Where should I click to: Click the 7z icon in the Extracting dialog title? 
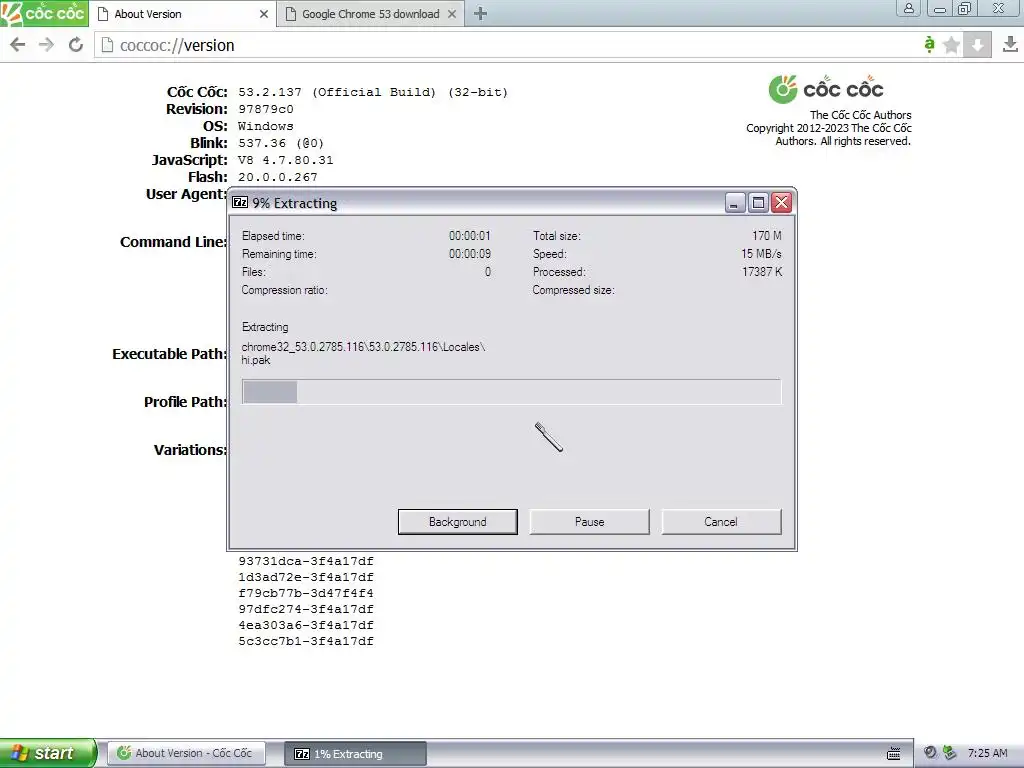coord(240,202)
